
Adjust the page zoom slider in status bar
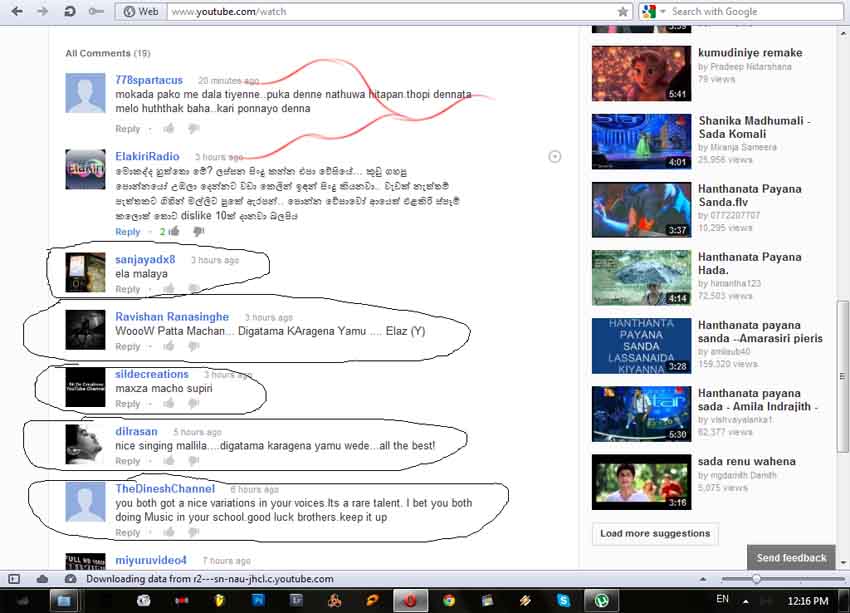tap(756, 579)
